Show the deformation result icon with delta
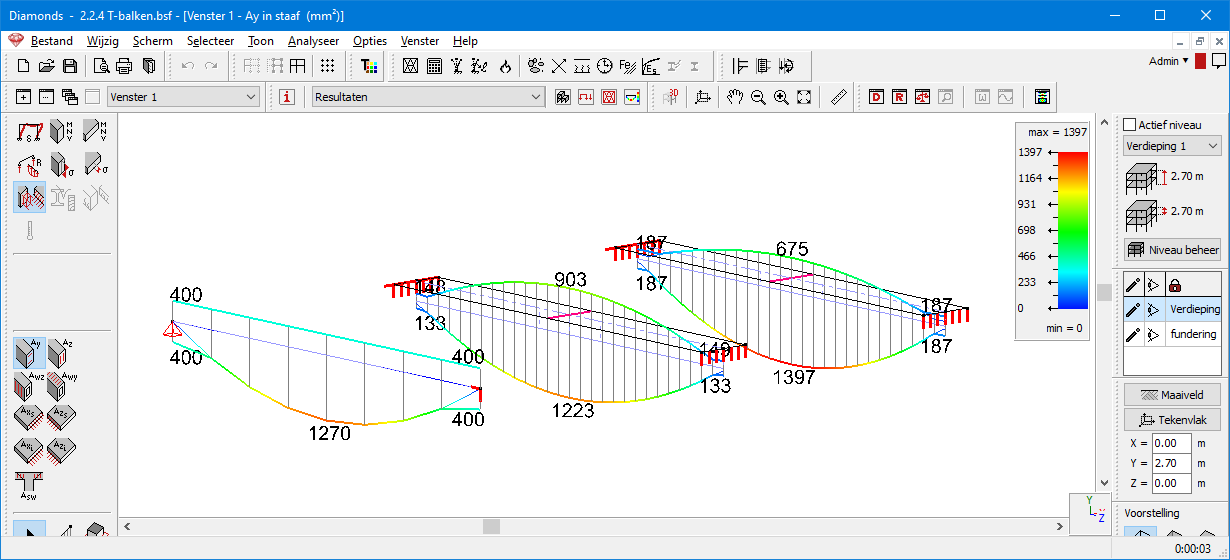The width and height of the screenshot is (1230, 560). pos(29,132)
